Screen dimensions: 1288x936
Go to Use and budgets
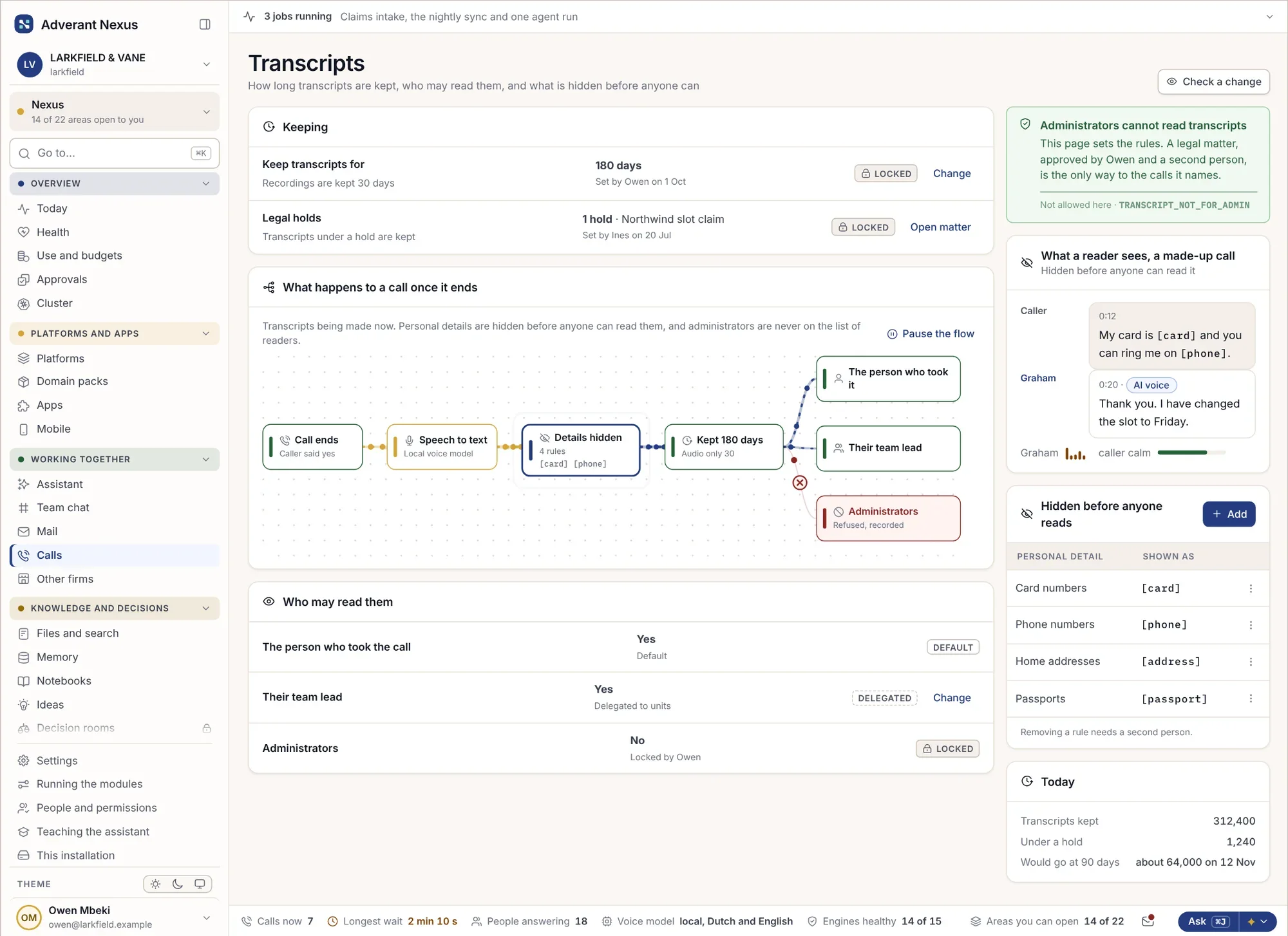coord(115,256)
